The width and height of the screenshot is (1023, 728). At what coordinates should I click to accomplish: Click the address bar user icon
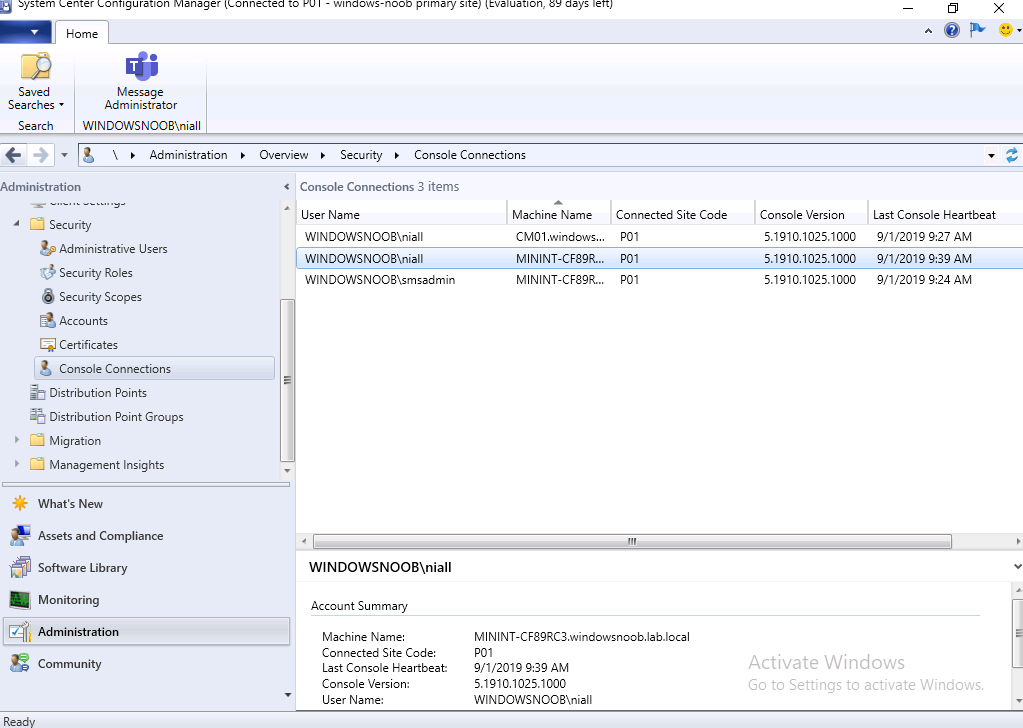click(89, 155)
